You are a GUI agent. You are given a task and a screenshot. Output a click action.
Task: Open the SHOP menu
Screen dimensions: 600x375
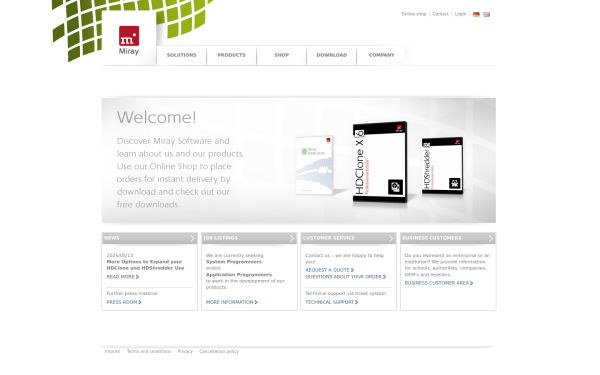(282, 55)
